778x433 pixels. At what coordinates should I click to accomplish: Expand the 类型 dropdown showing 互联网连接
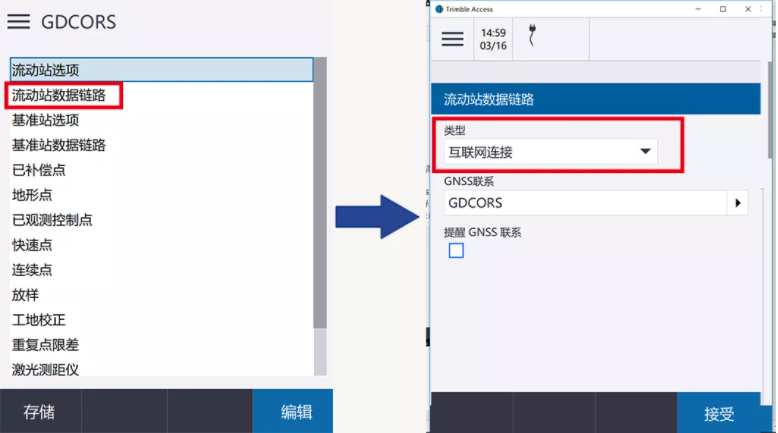551,152
